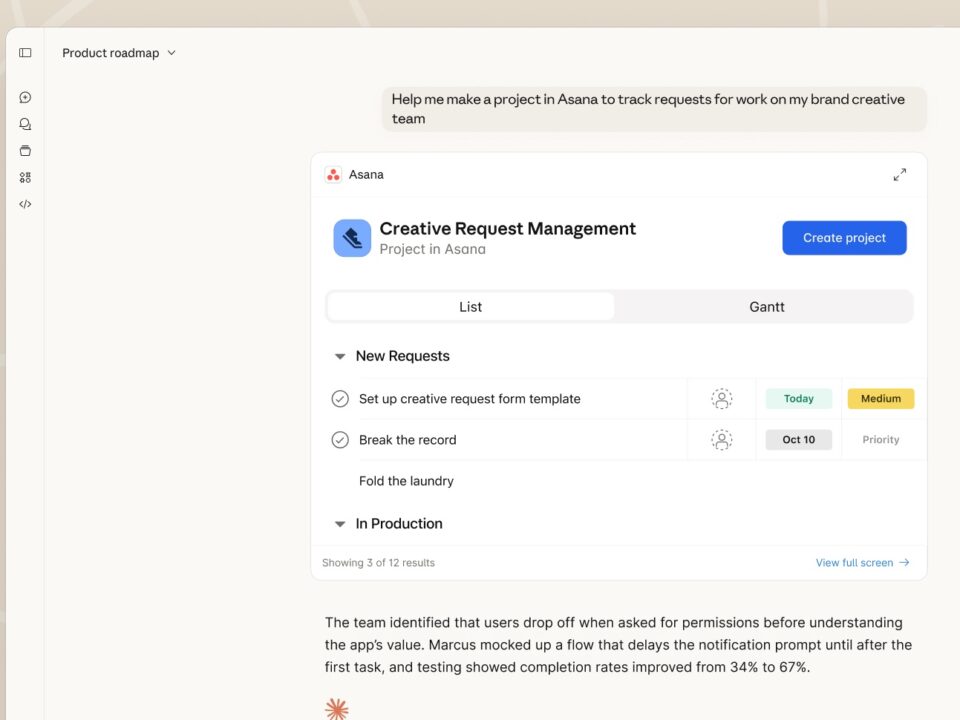Open the Product roadmap dropdown
This screenshot has width=960, height=720.
pos(119,53)
